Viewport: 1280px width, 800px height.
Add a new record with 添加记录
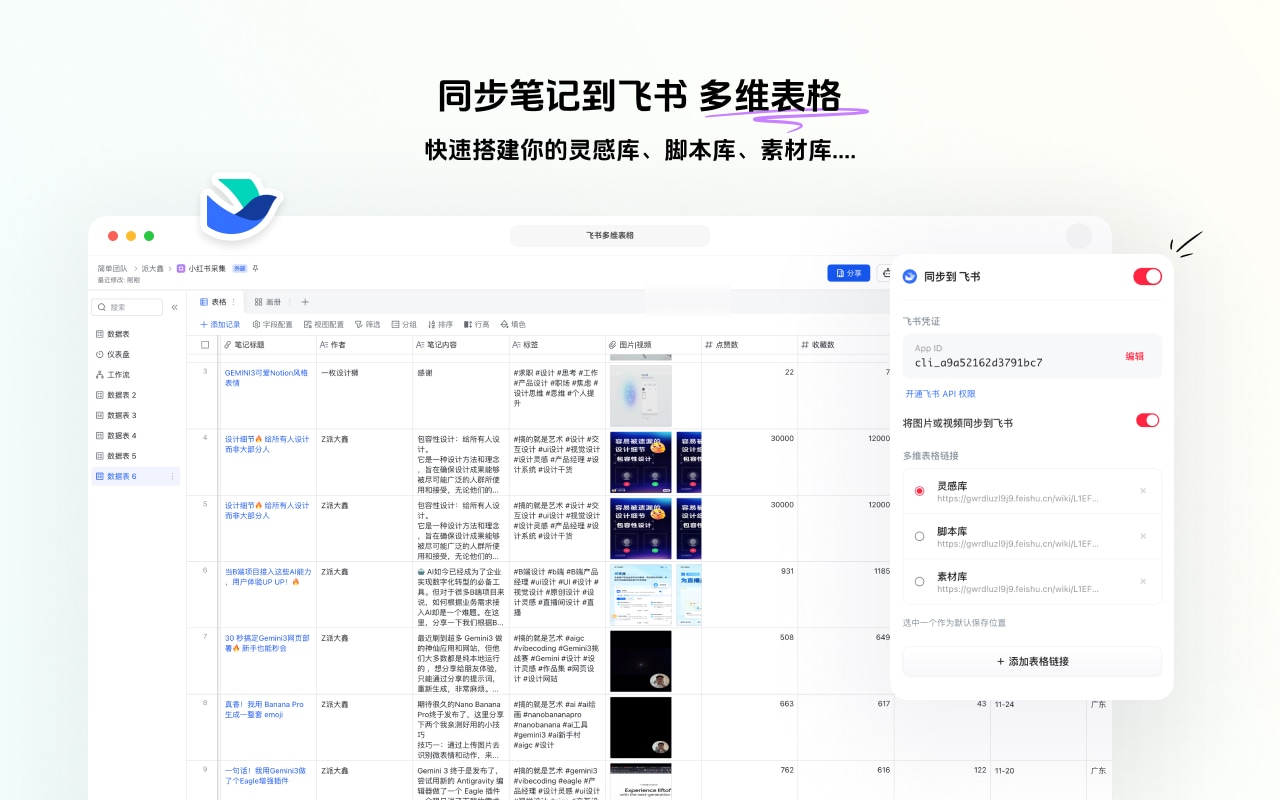tap(220, 324)
